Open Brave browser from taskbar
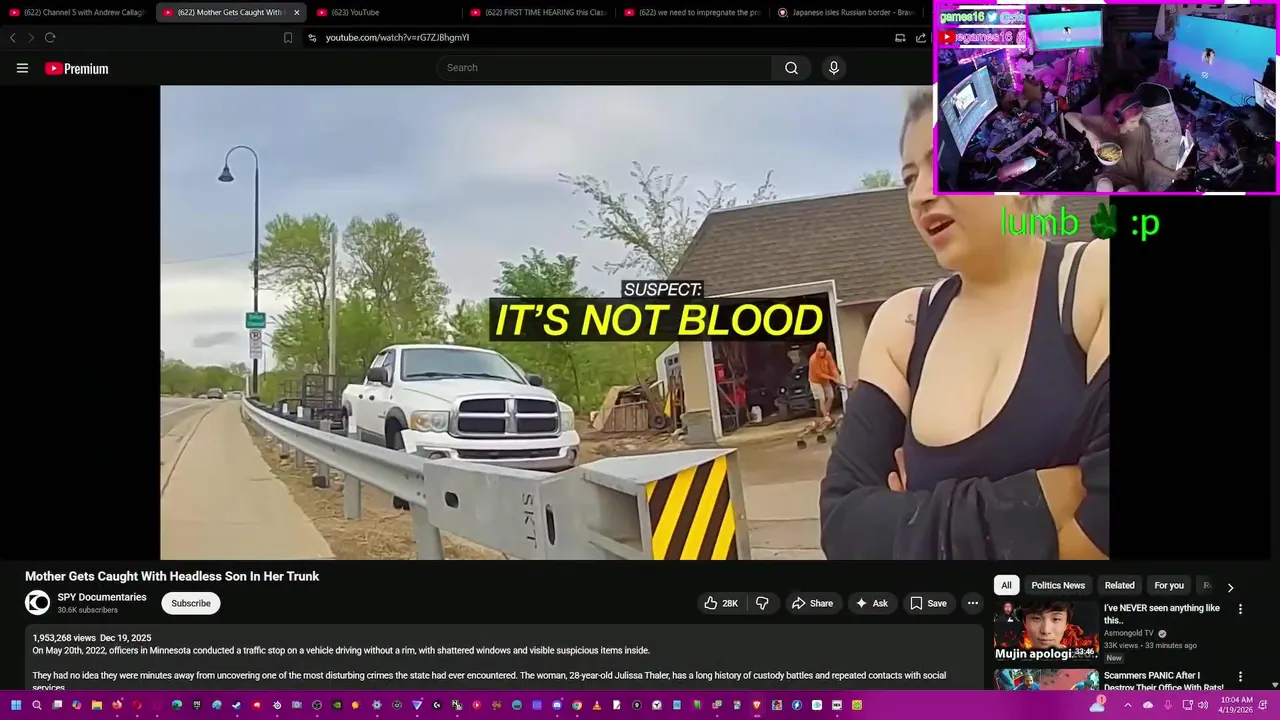Viewport: 1280px width, 720px height. pyautogui.click(x=757, y=705)
